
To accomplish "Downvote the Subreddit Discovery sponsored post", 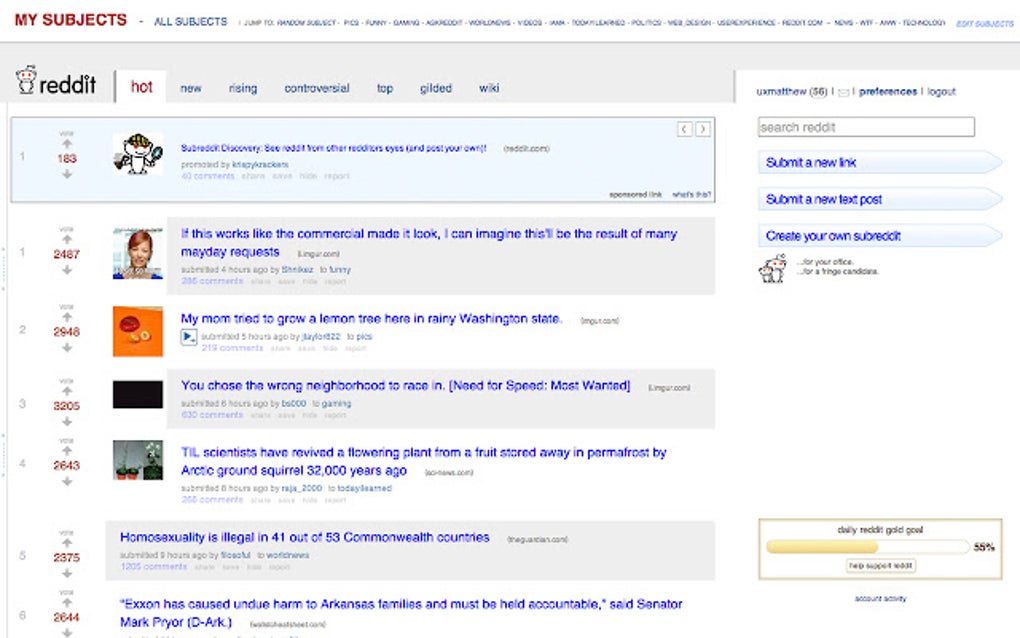I will [67, 172].
